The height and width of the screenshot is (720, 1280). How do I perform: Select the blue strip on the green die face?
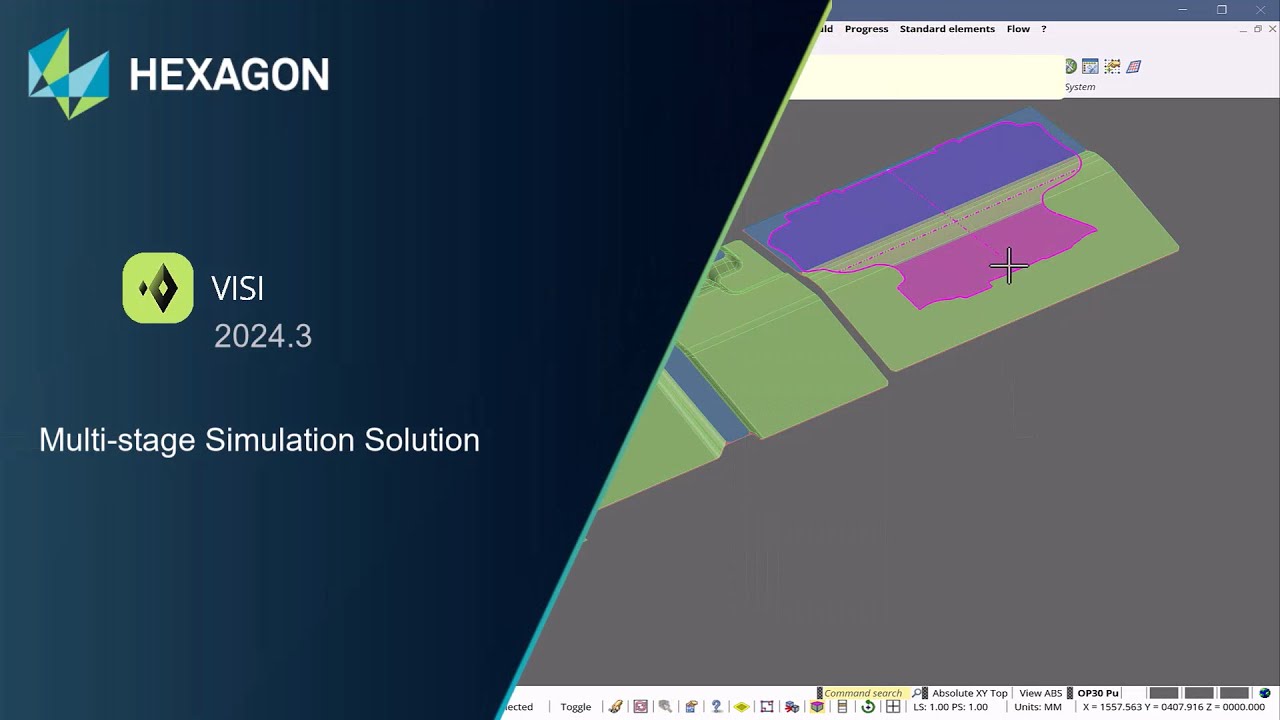(705, 392)
